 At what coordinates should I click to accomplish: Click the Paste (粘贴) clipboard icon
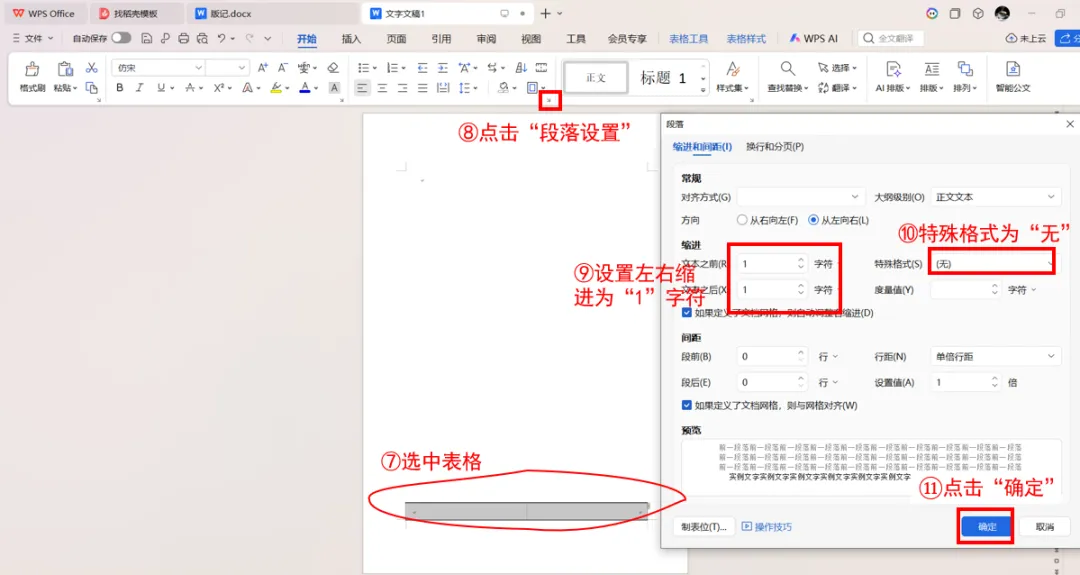coord(65,69)
